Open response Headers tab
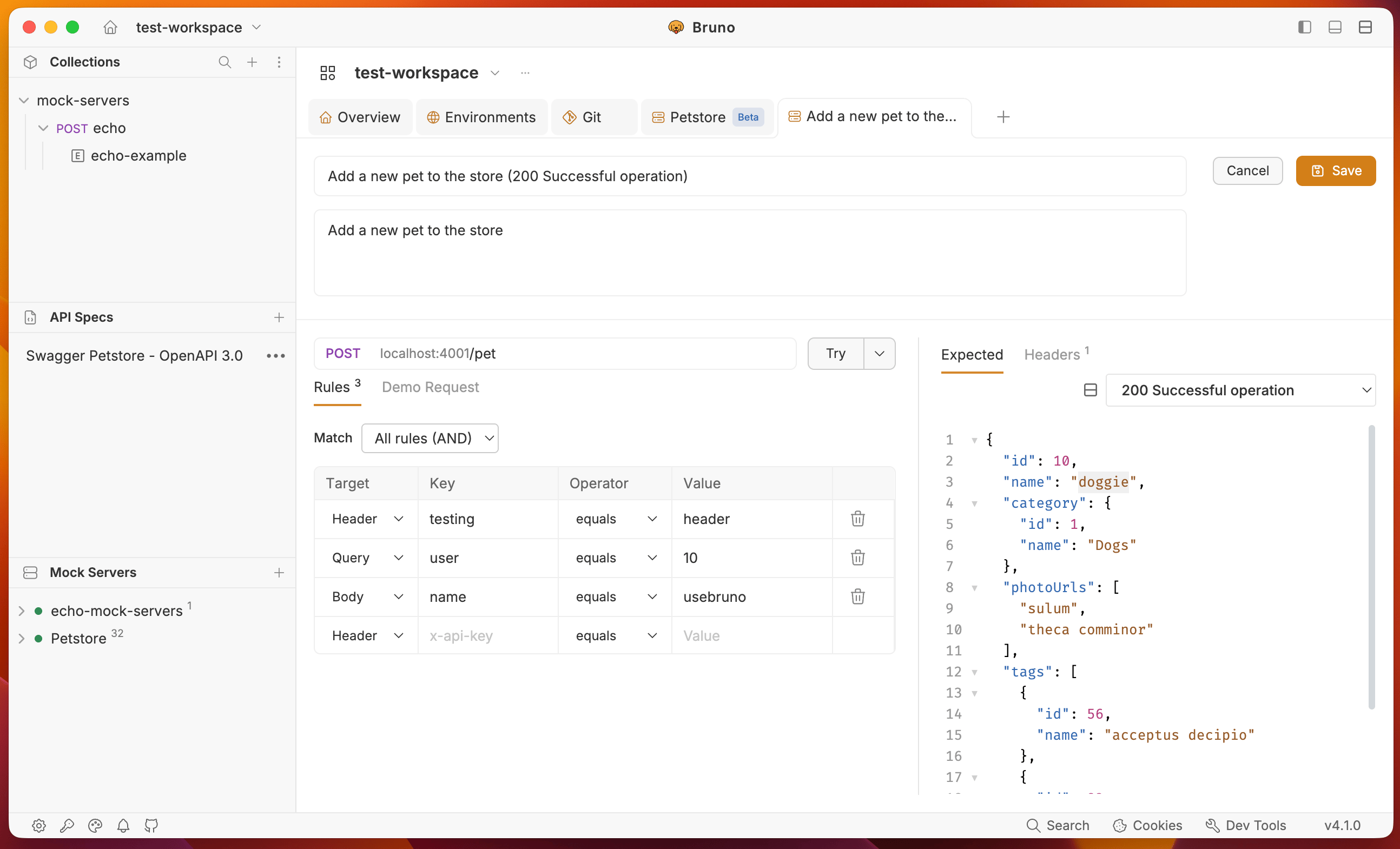 pos(1056,354)
